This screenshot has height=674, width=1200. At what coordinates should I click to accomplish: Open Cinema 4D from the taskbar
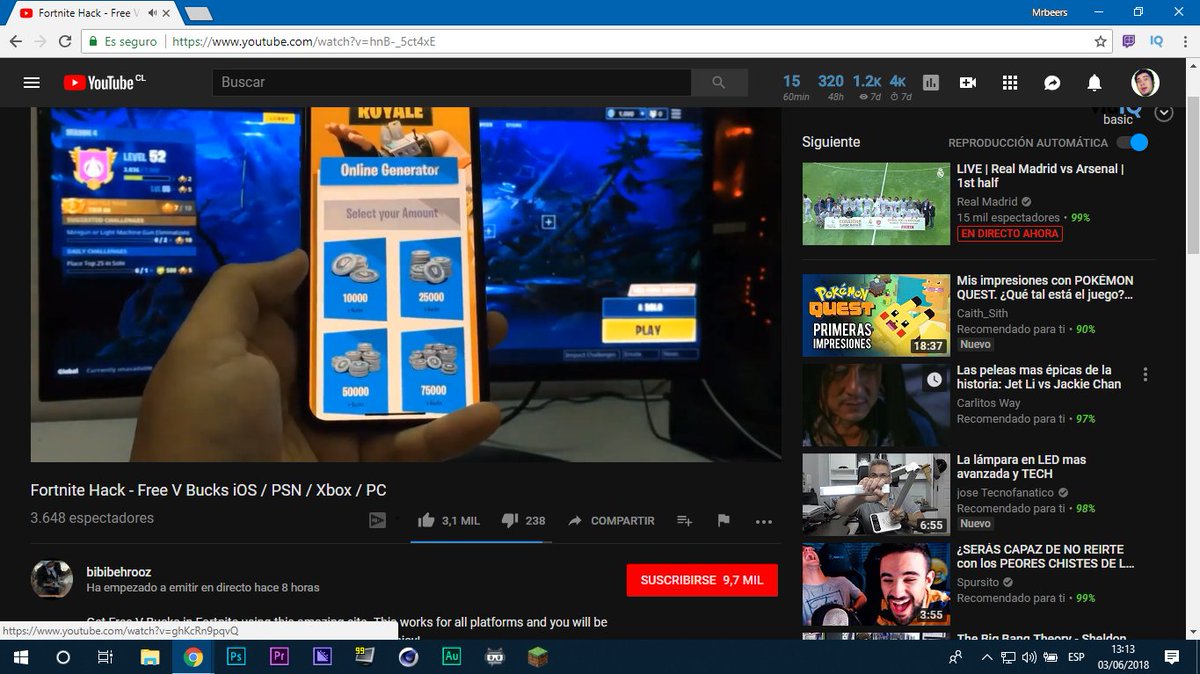click(408, 657)
